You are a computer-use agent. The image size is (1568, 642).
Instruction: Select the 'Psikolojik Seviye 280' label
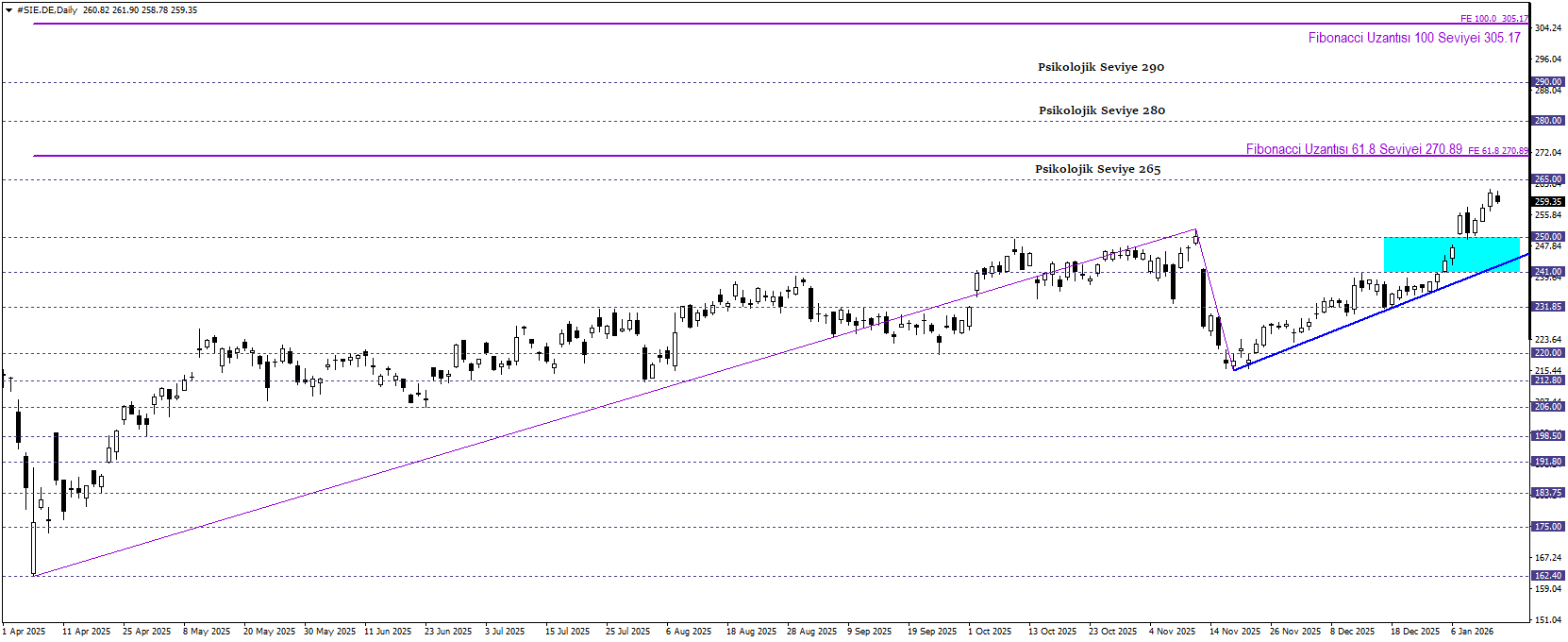click(1102, 110)
